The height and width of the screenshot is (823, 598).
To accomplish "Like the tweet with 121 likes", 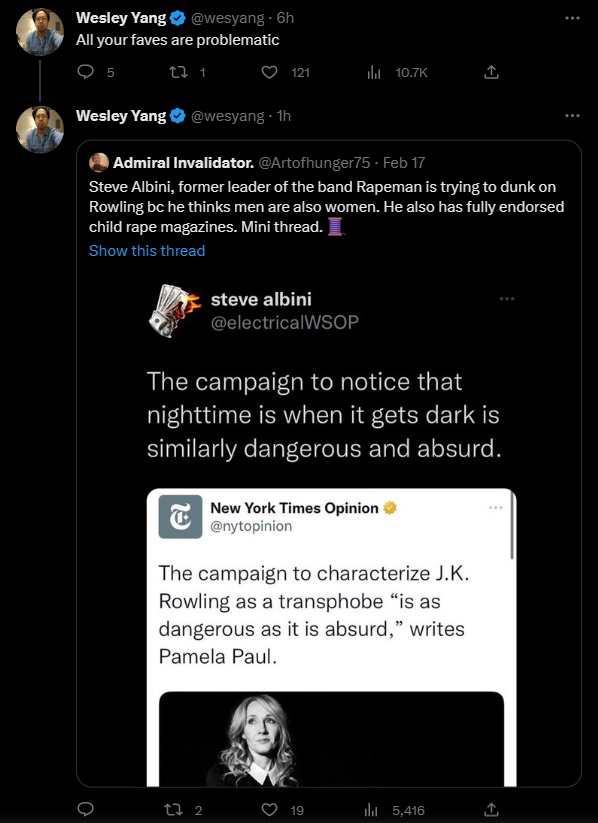I will click(269, 72).
